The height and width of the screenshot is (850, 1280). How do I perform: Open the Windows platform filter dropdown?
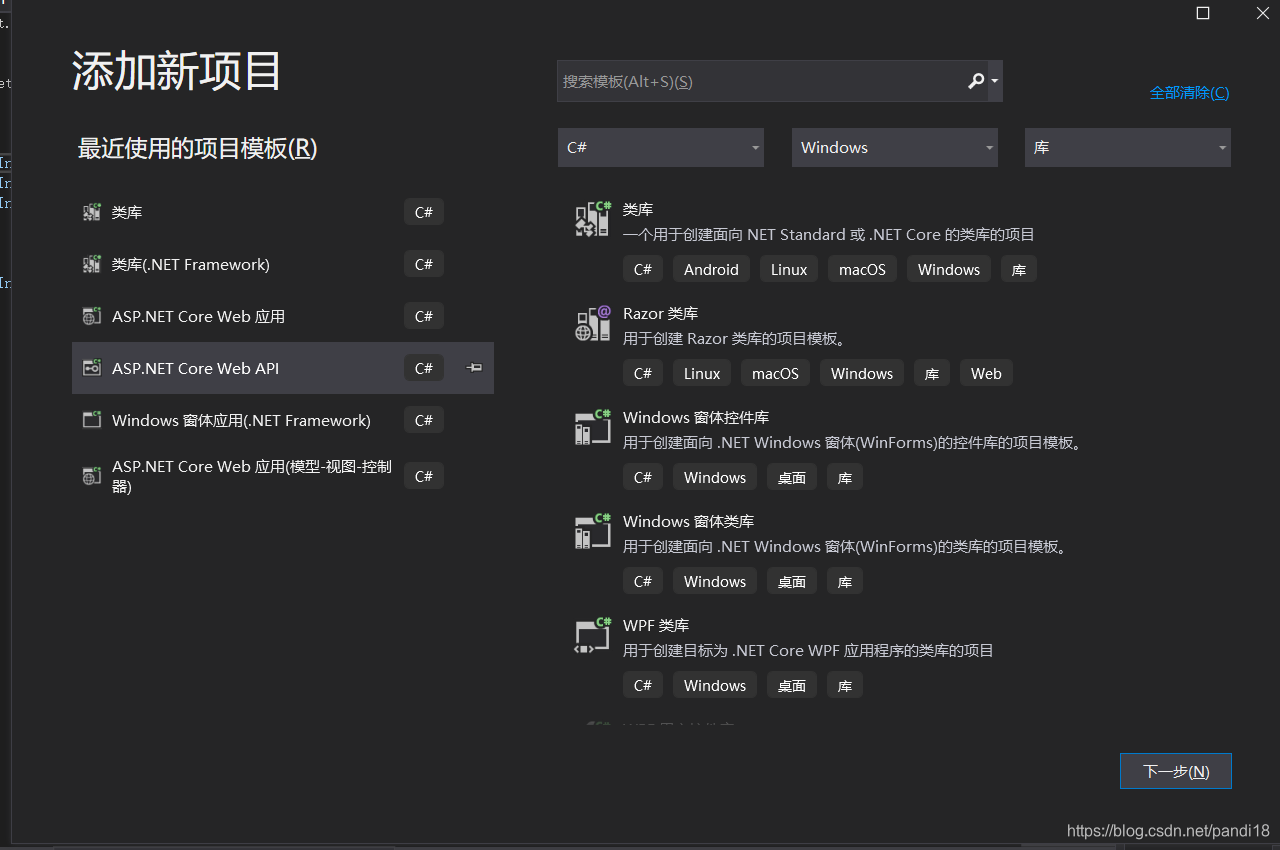tap(895, 147)
